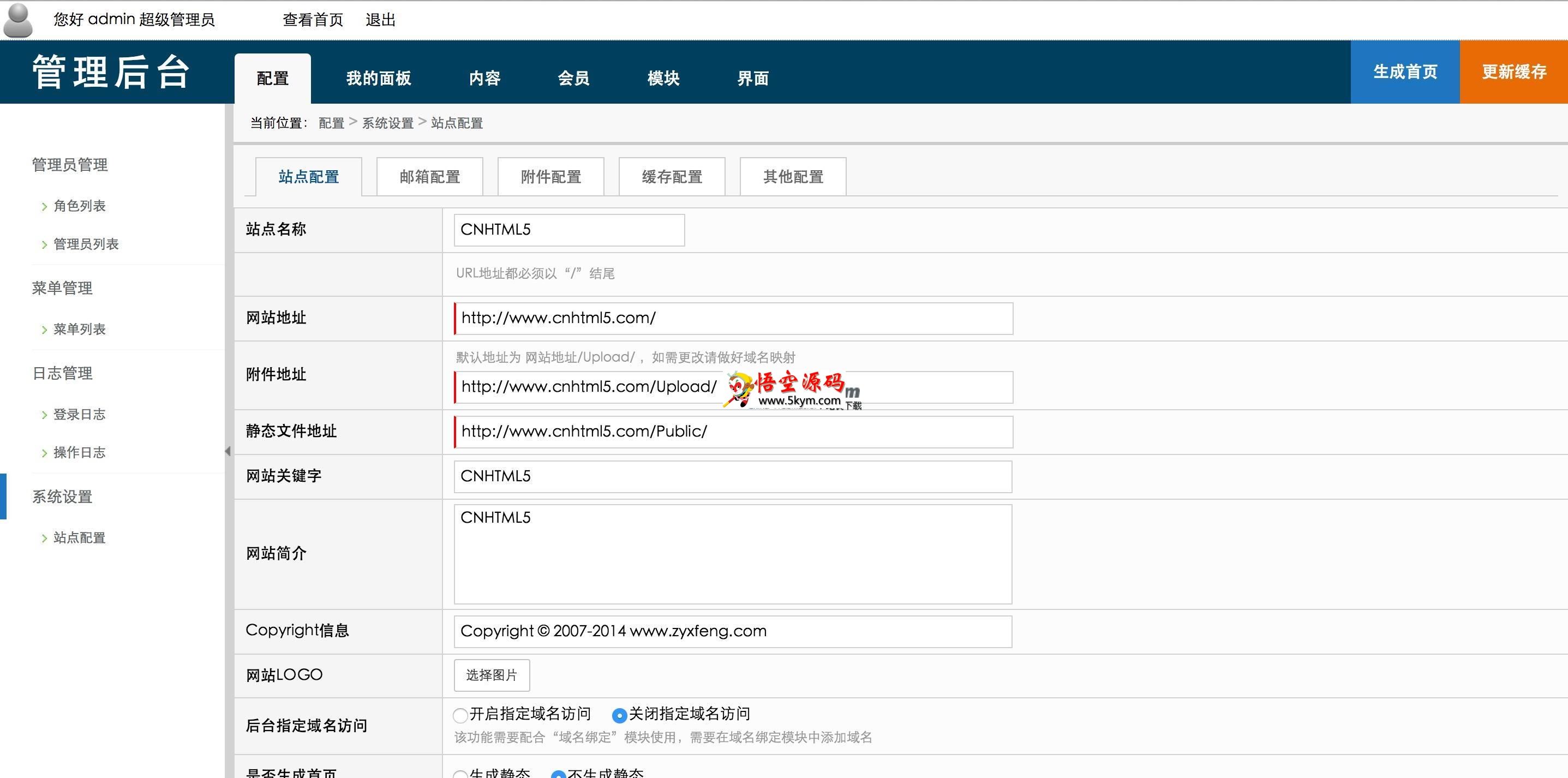This screenshot has width=1568, height=778.
Task: Click 退出 to log out
Action: click(380, 20)
